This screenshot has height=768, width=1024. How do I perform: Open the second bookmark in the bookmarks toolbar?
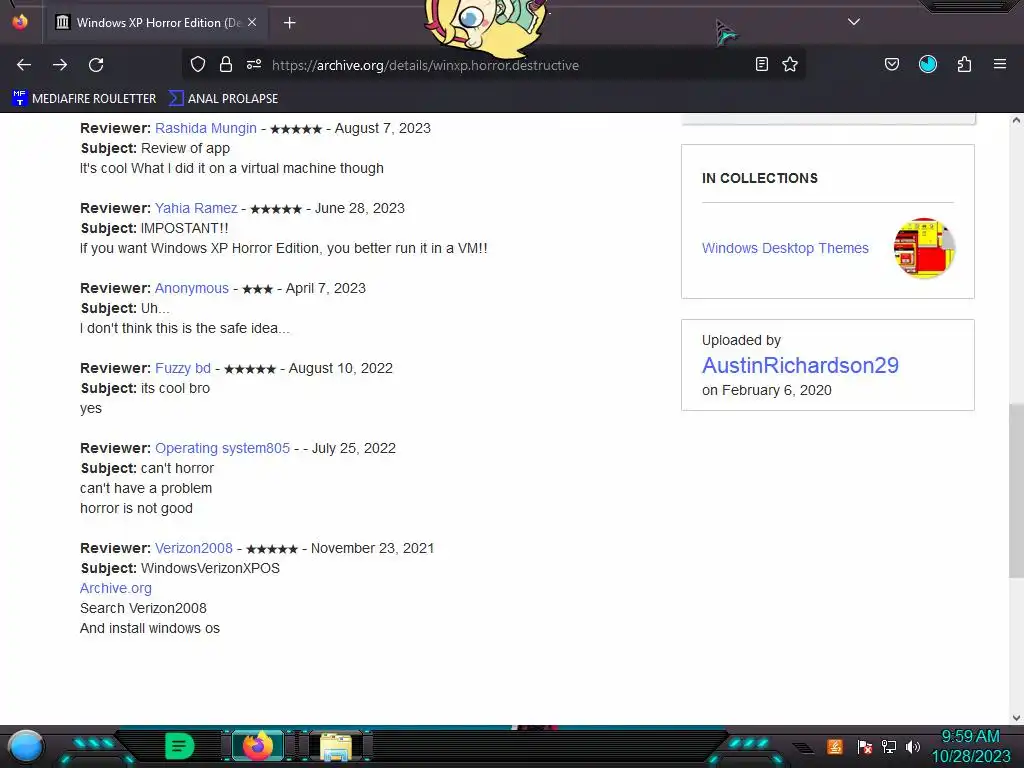(223, 99)
